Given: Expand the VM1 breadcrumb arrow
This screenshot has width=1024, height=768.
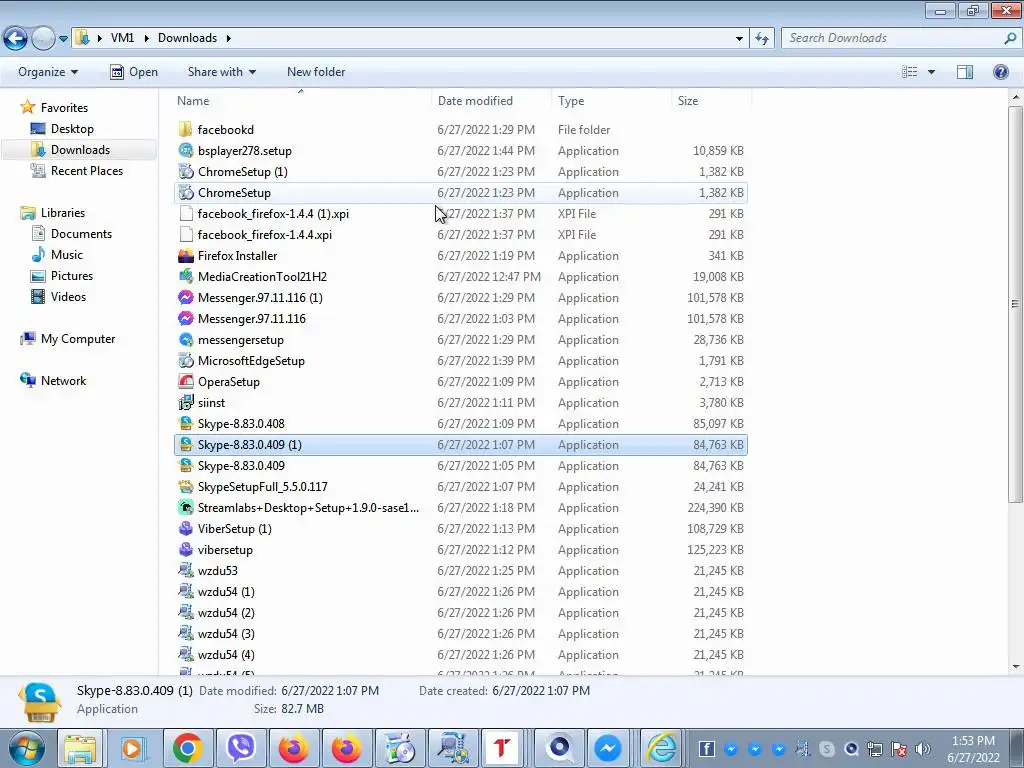Looking at the screenshot, I should coord(145,38).
